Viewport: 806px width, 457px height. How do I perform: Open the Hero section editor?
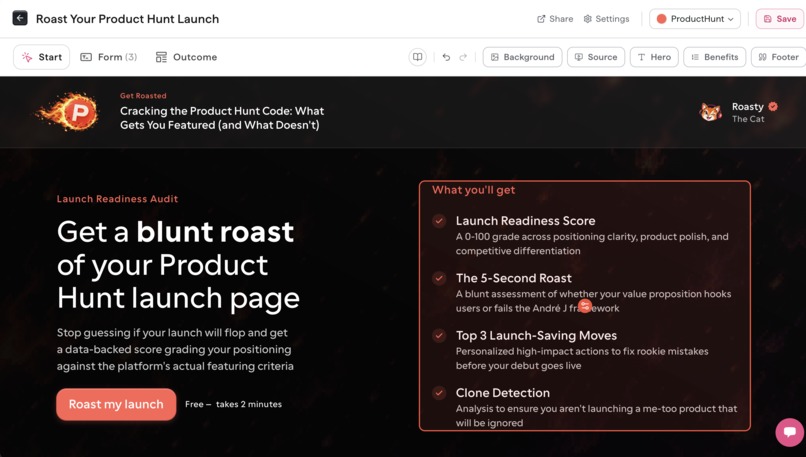pyautogui.click(x=654, y=57)
